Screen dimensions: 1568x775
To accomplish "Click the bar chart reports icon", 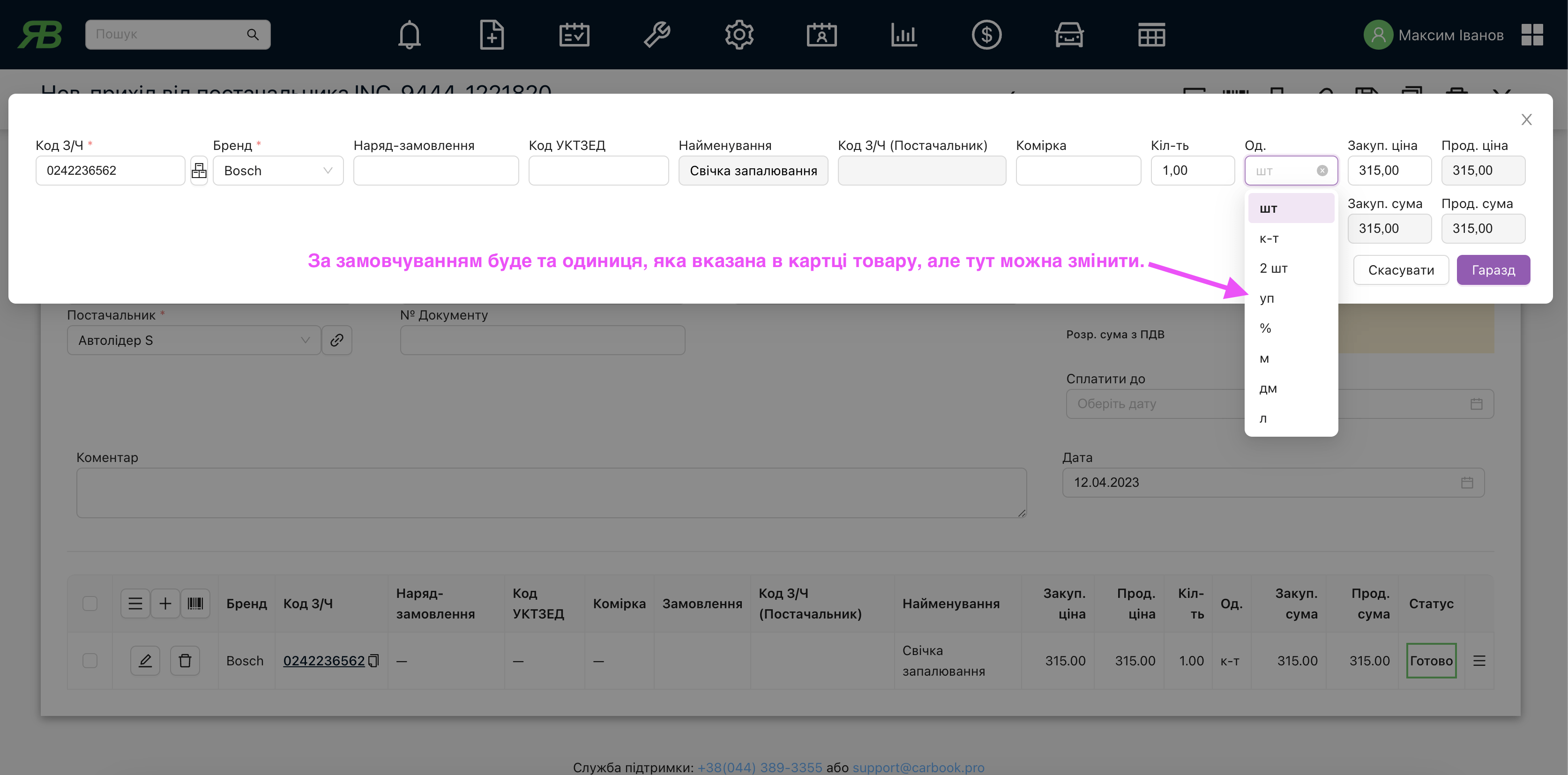I will click(x=904, y=35).
